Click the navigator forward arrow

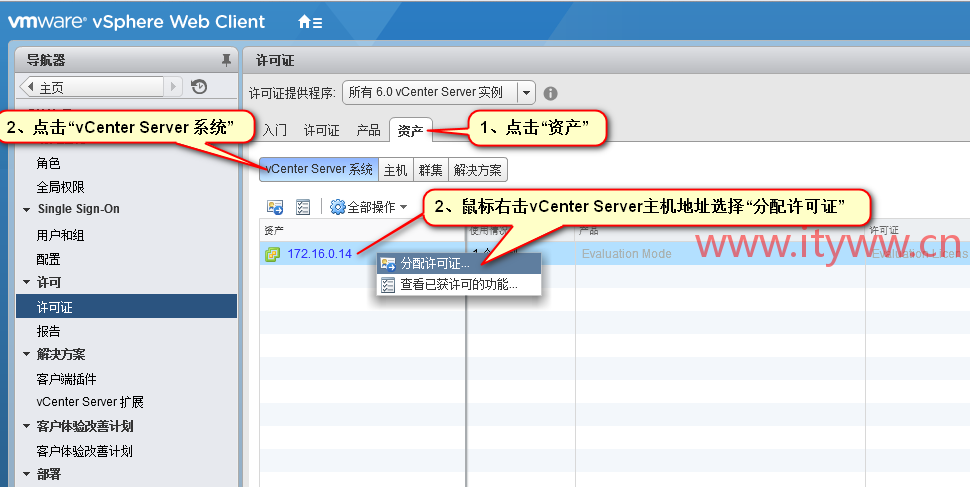pyautogui.click(x=174, y=87)
